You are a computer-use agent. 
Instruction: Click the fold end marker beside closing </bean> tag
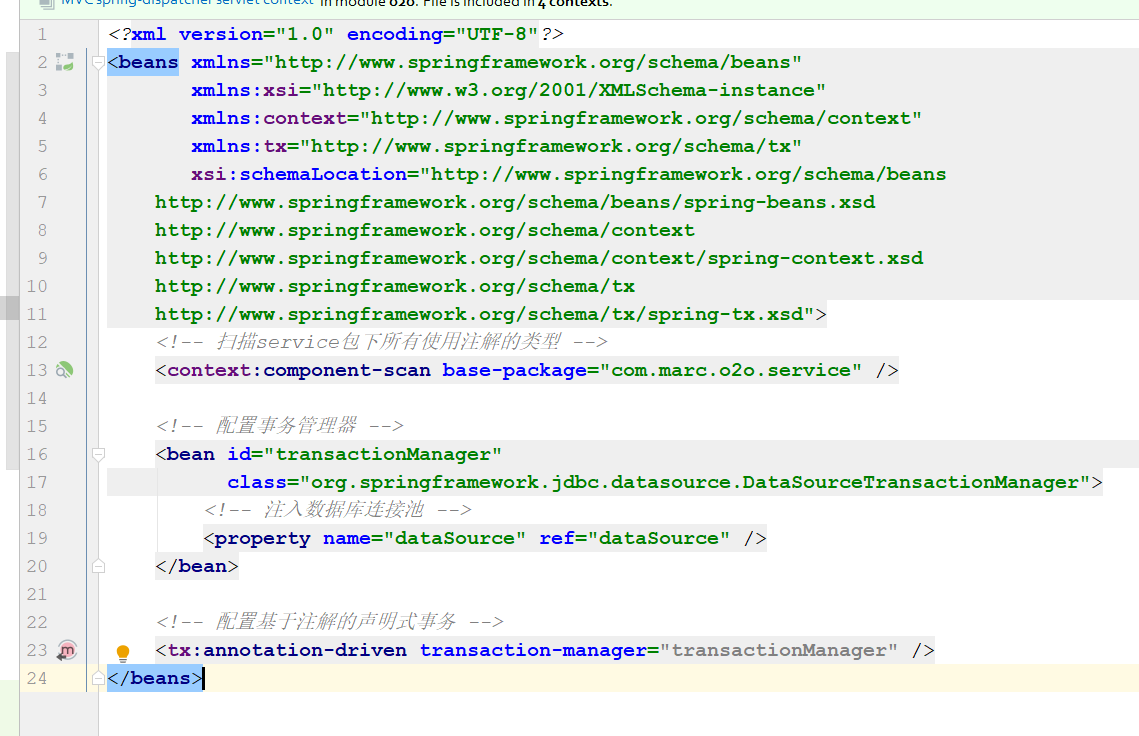(99, 567)
